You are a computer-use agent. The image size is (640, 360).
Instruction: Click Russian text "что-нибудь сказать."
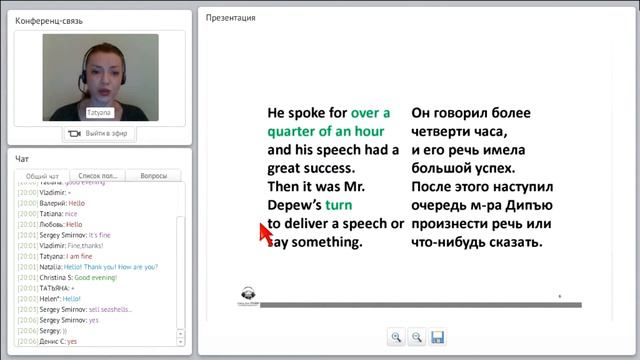coord(477,242)
